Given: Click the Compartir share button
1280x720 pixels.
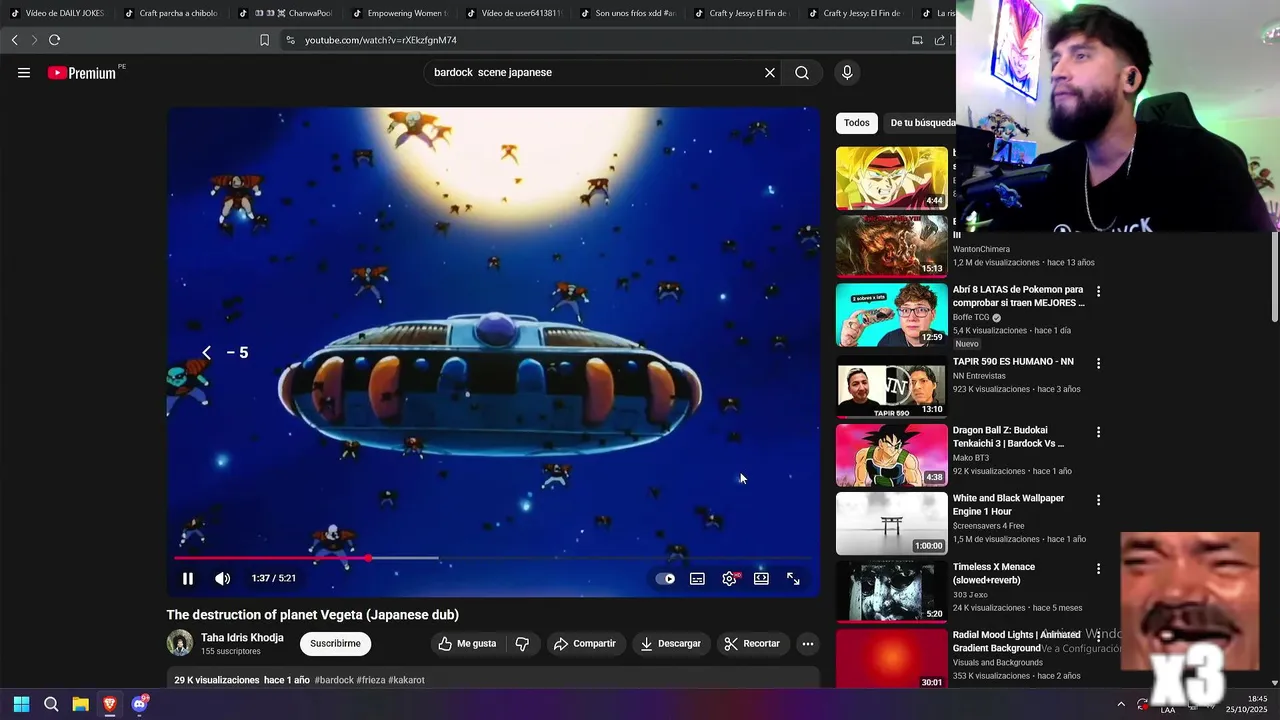Looking at the screenshot, I should pyautogui.click(x=585, y=644).
